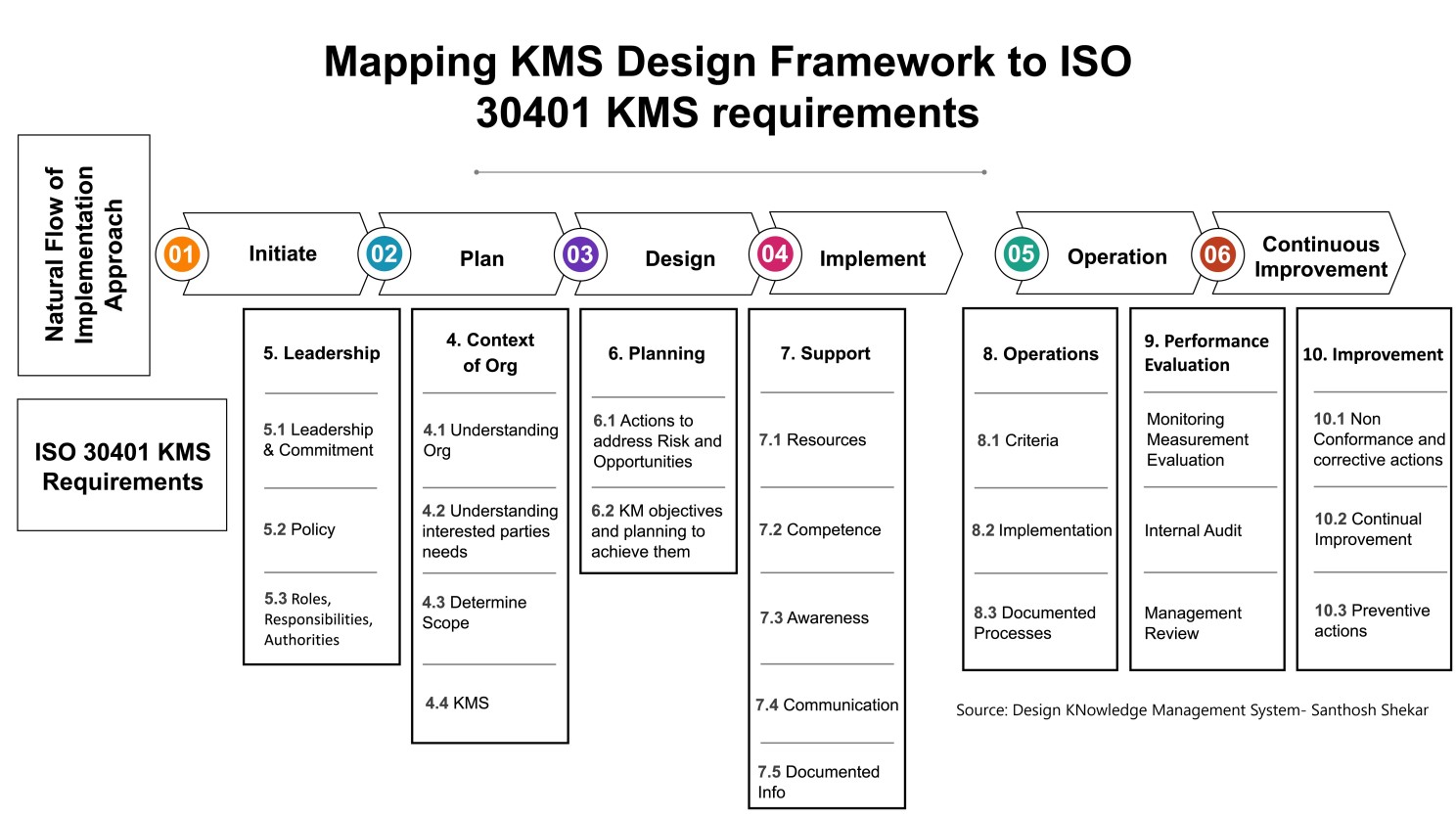Screen dimensions: 1456x818
Task: Click the 5. Leadership column header
Action: (321, 353)
